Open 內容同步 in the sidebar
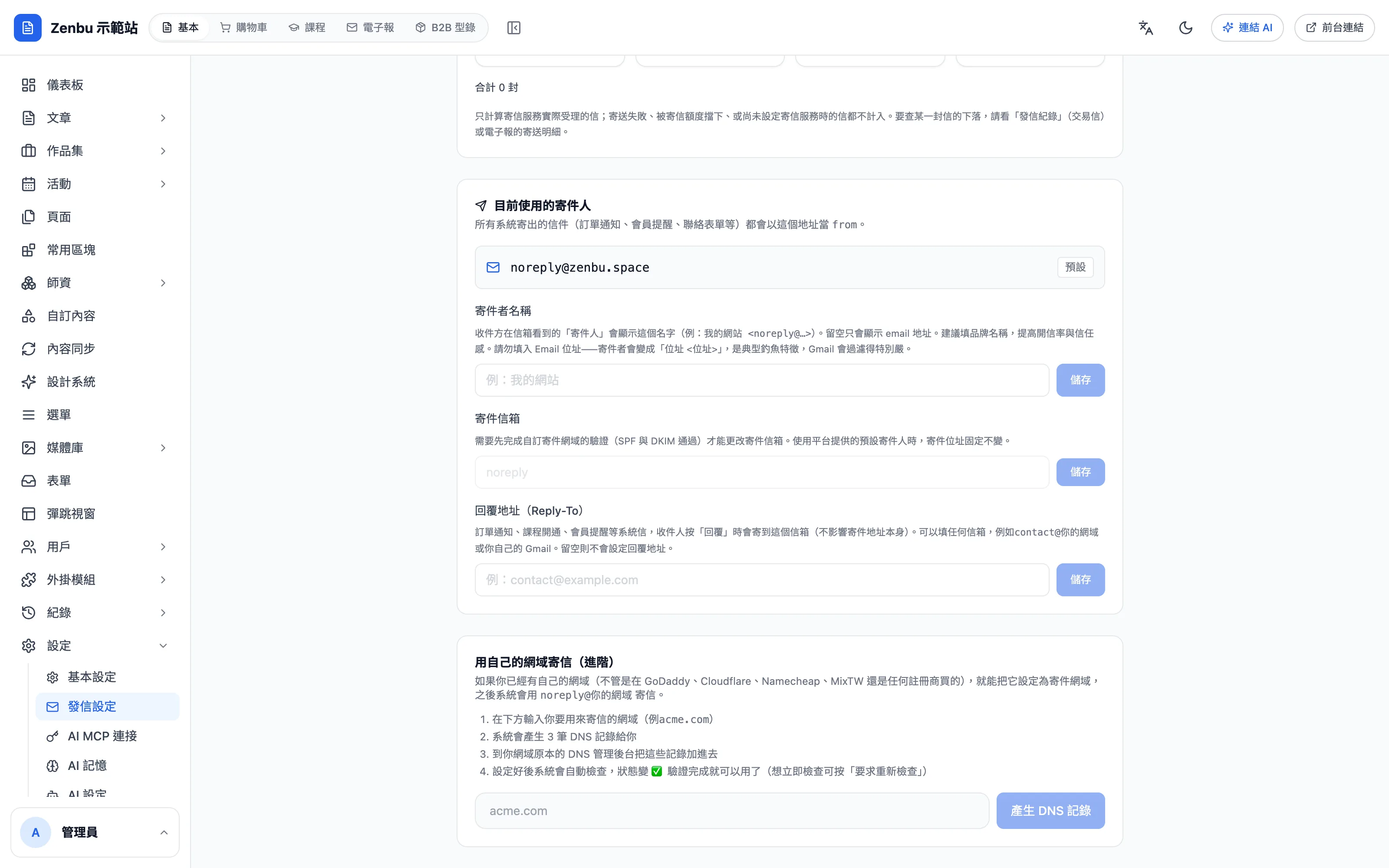The width and height of the screenshot is (1389, 868). pyautogui.click(x=95, y=349)
